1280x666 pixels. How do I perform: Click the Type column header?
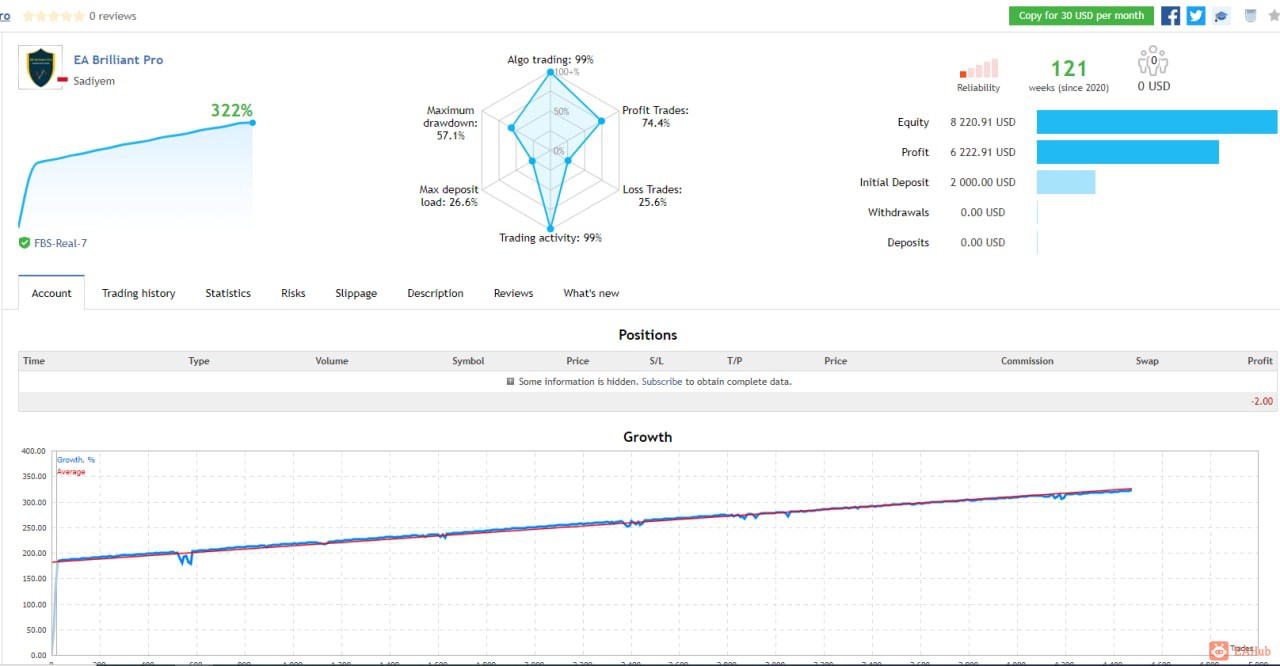pyautogui.click(x=199, y=361)
